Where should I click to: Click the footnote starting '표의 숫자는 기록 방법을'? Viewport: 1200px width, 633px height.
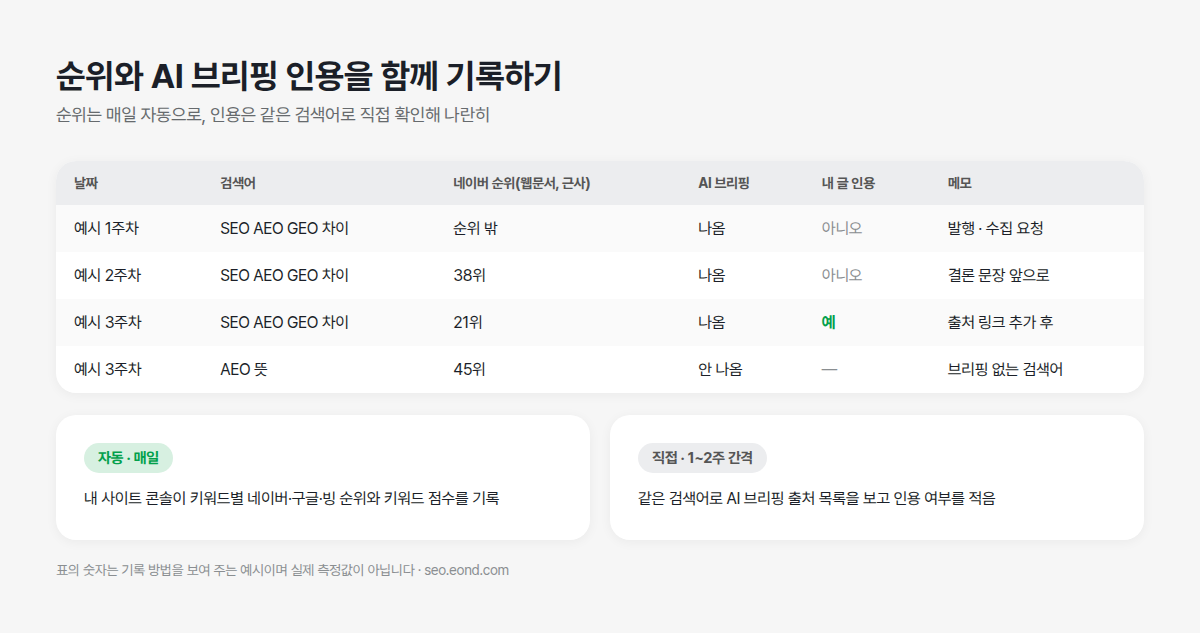[x=283, y=570]
